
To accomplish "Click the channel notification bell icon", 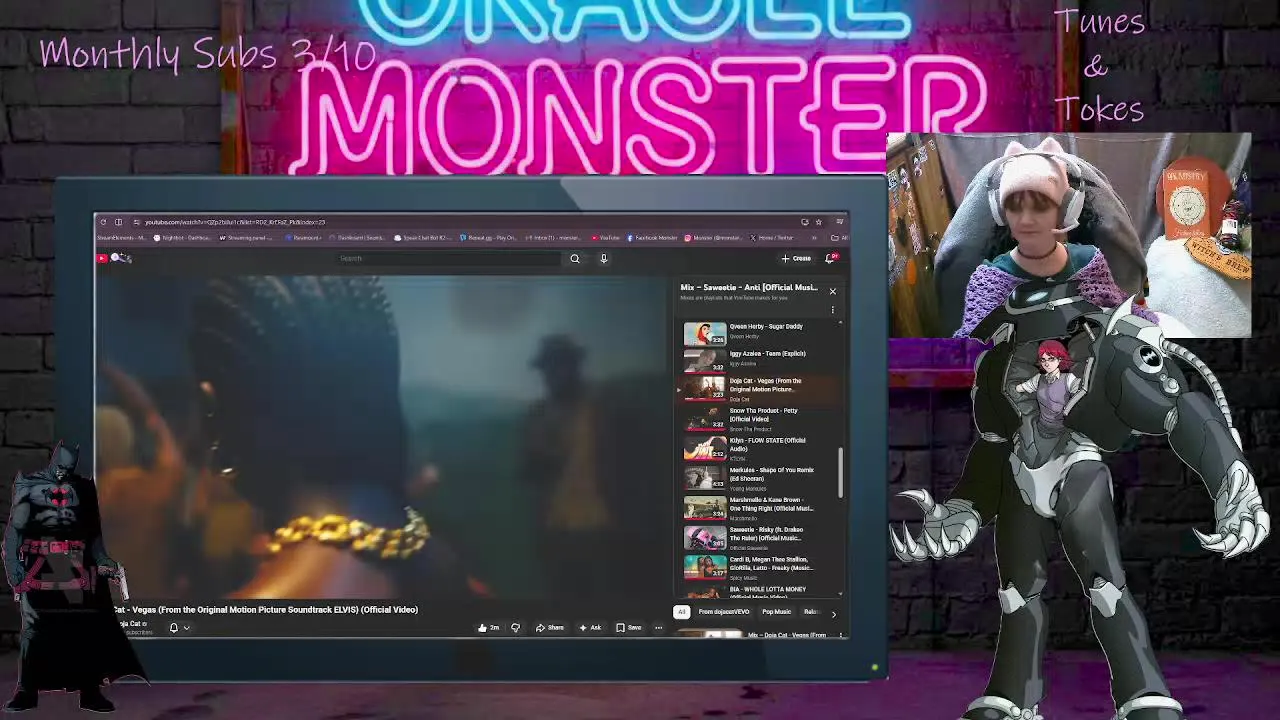I will click(x=173, y=628).
